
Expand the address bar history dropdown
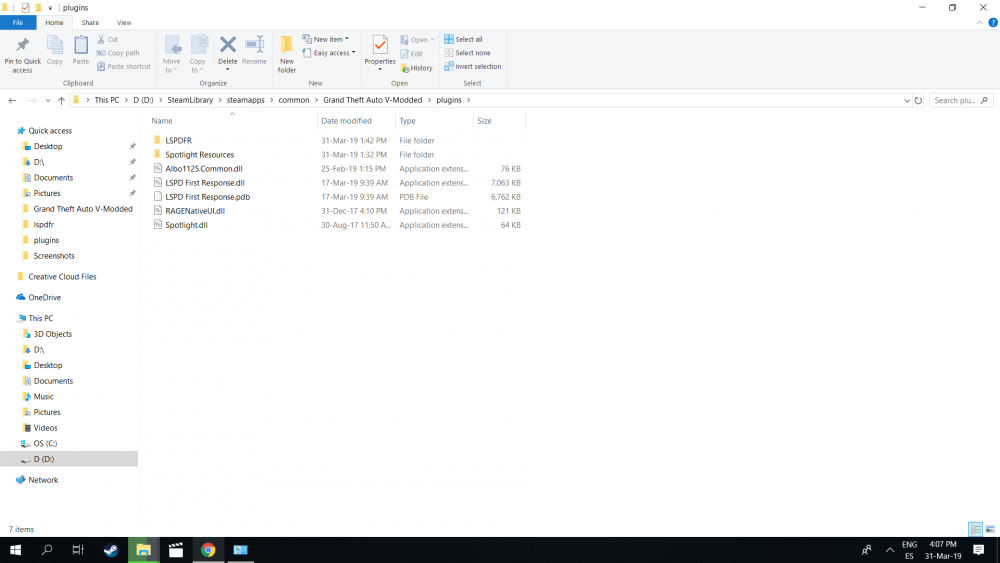coord(907,100)
